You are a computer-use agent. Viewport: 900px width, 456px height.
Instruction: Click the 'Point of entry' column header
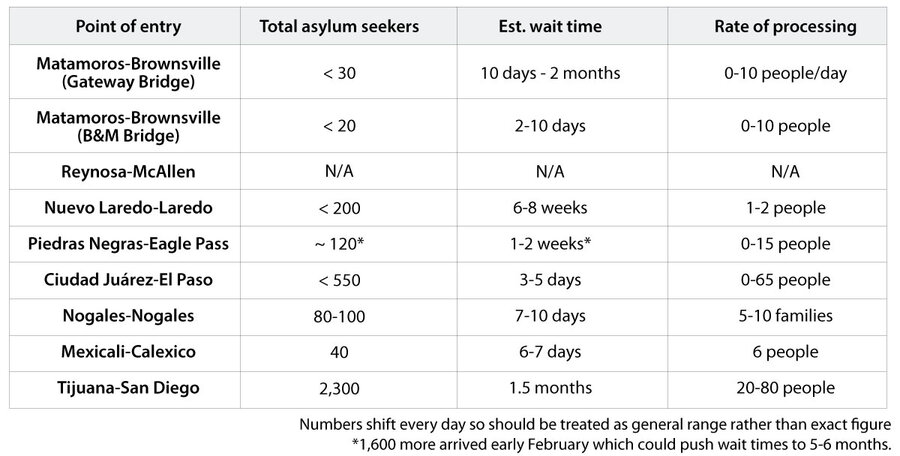117,27
